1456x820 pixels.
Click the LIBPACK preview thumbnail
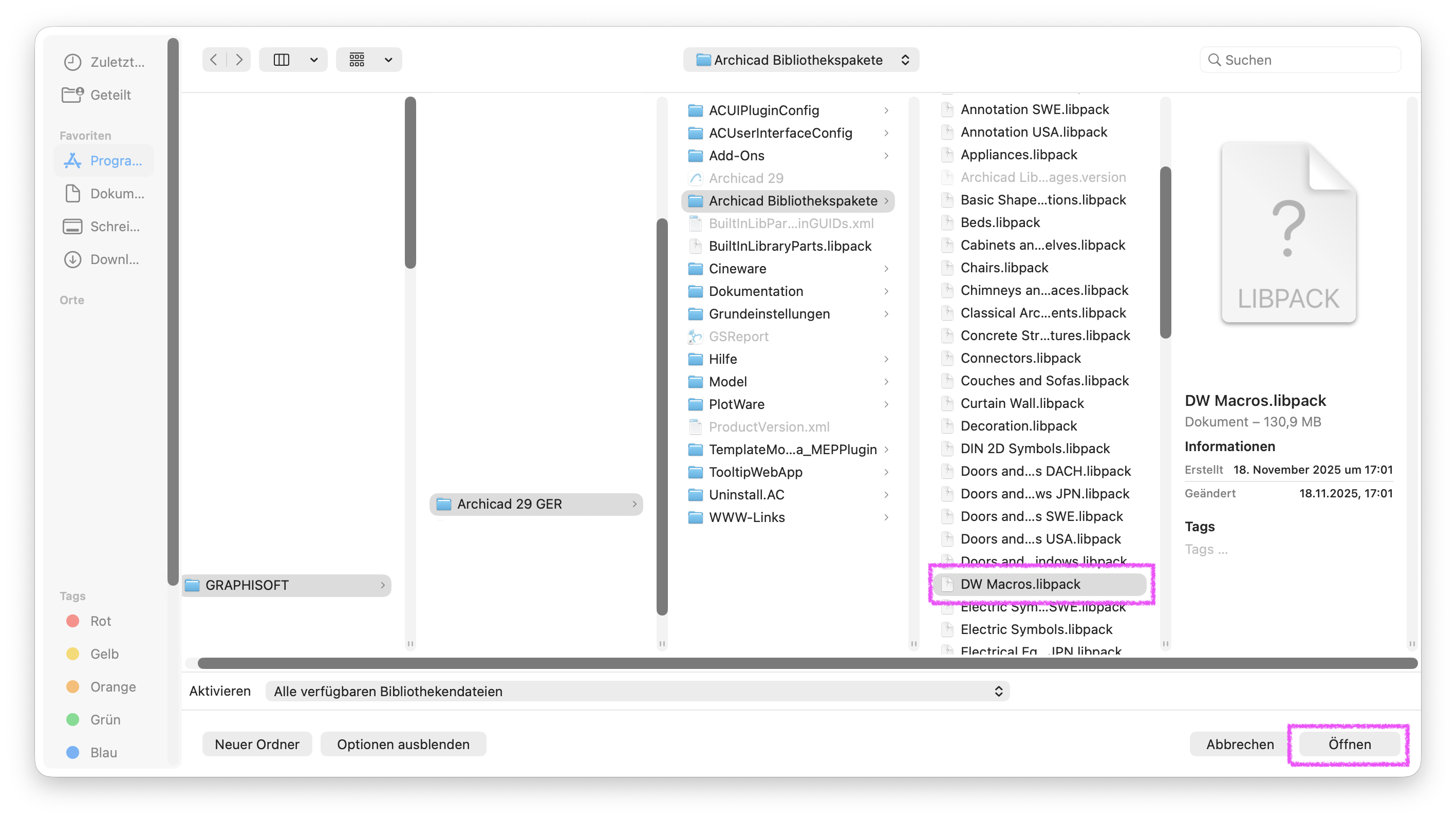1288,233
